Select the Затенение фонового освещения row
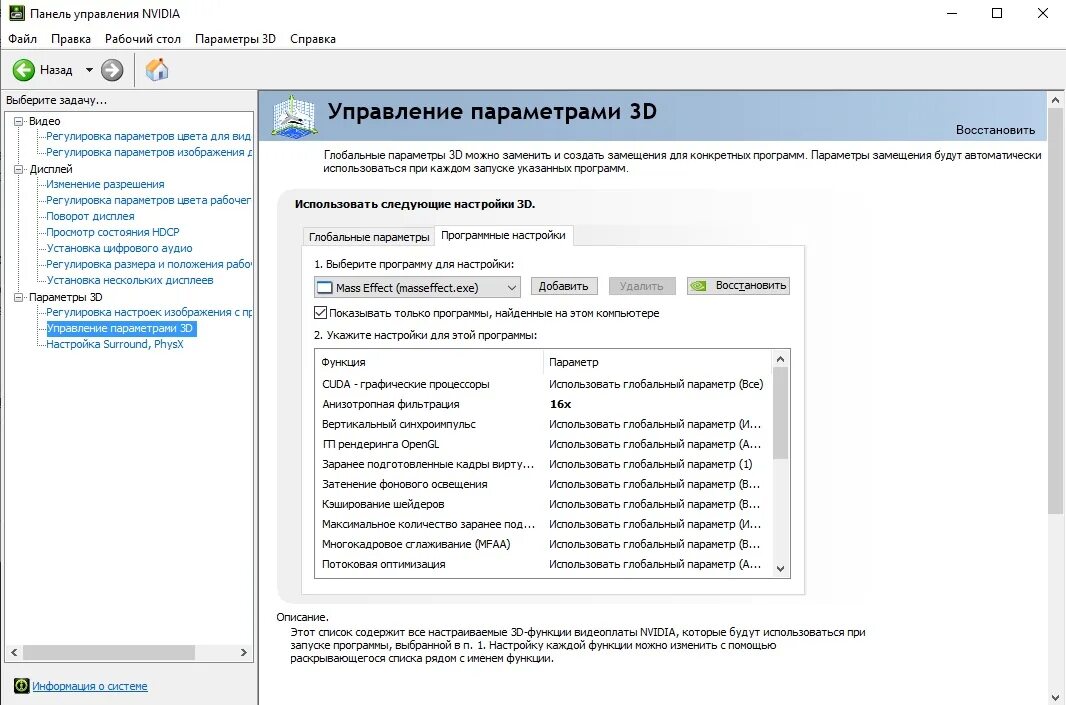 coord(543,484)
